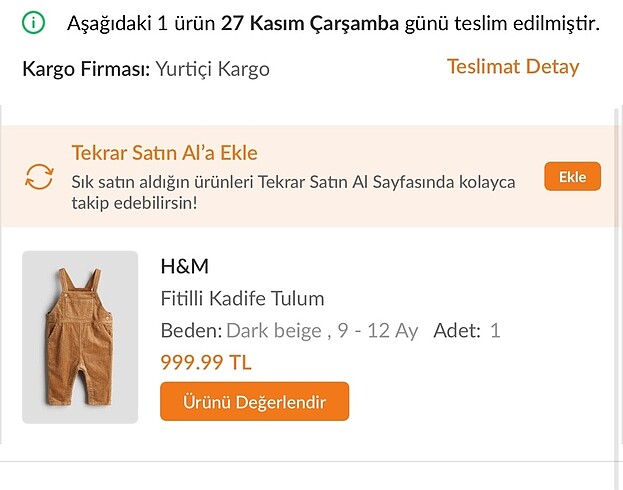Click the H&M brand name
The width and height of the screenshot is (623, 490).
click(184, 266)
